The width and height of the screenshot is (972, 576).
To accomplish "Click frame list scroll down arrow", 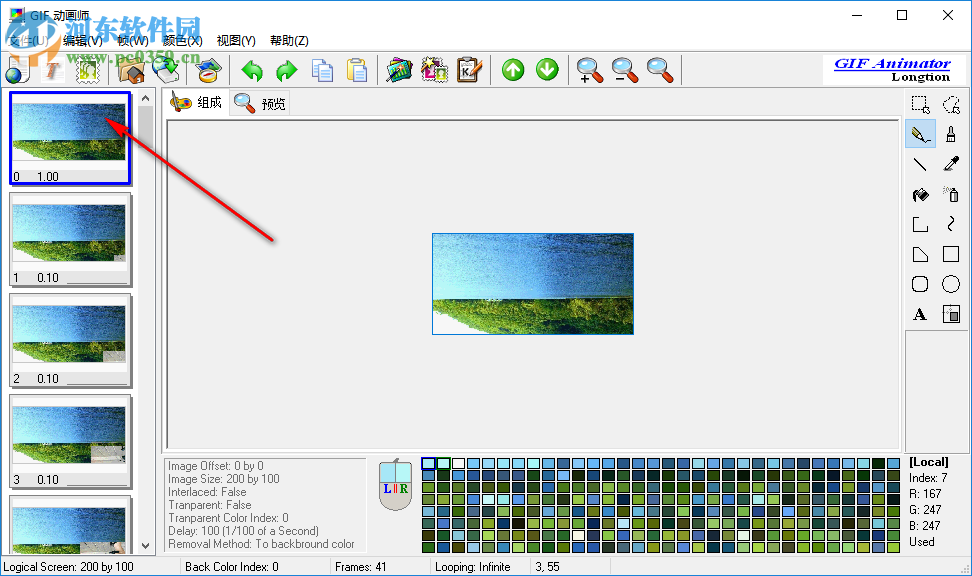I will [146, 546].
